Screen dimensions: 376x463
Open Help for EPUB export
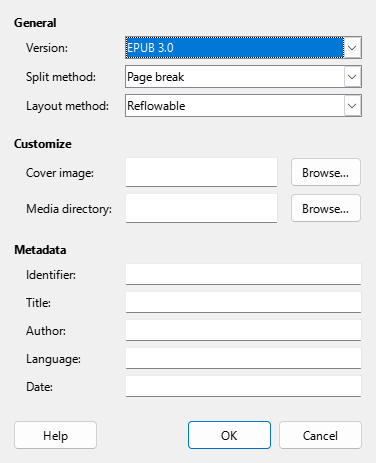point(55,435)
